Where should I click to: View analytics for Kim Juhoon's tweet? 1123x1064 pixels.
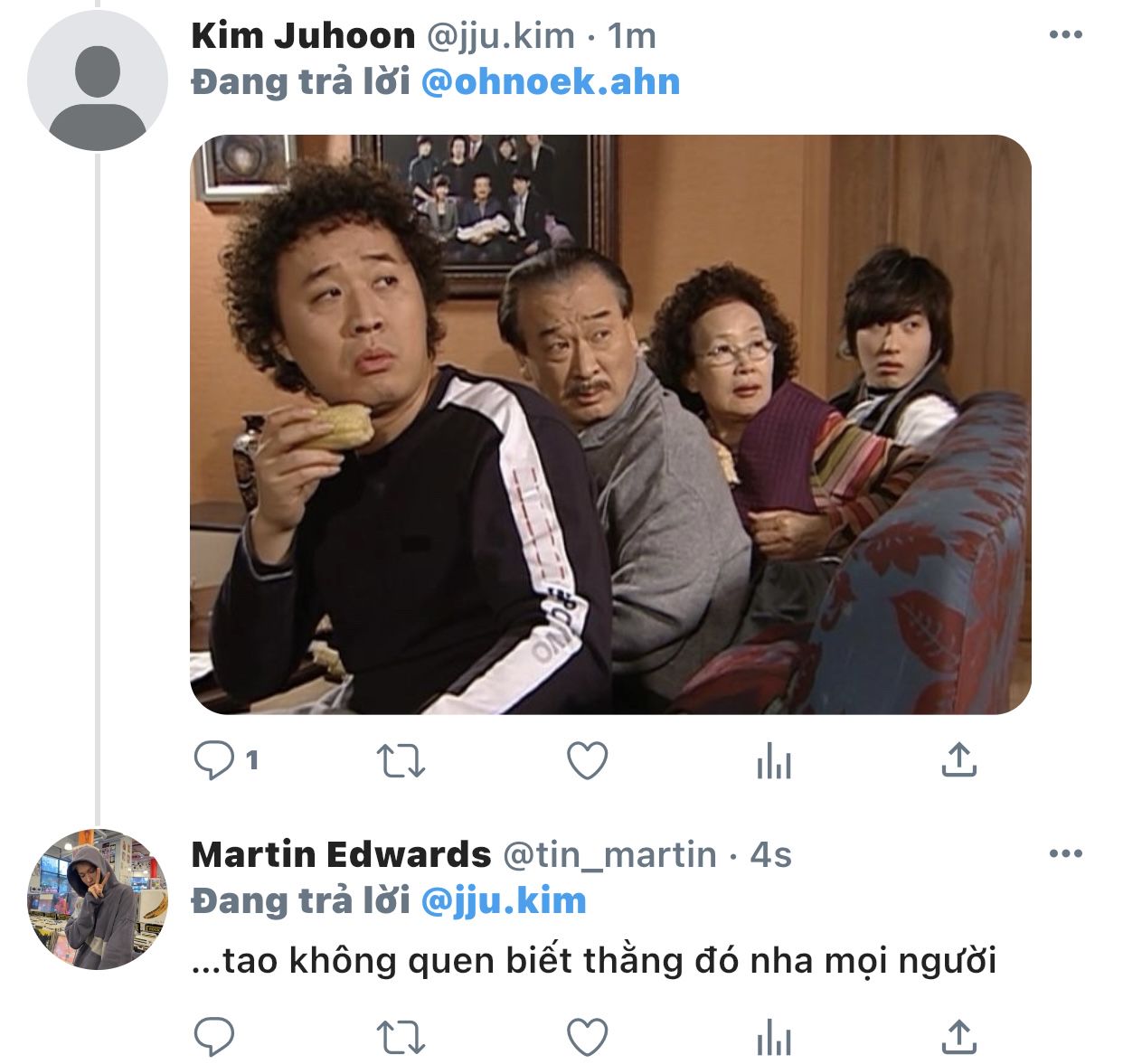click(773, 761)
